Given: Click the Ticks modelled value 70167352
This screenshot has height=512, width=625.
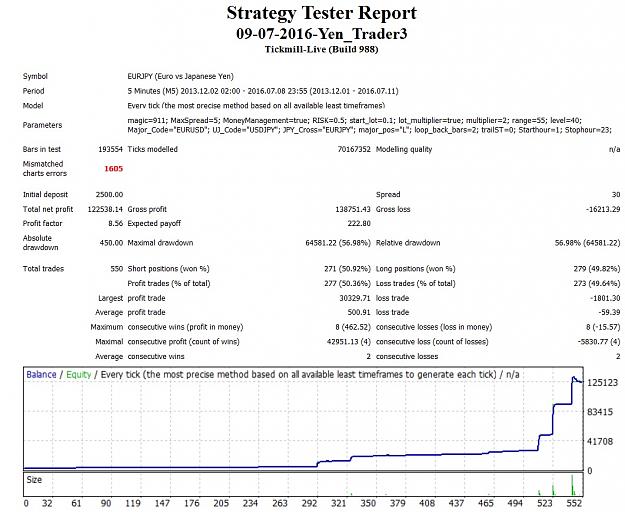Looking at the screenshot, I should click(x=354, y=149).
